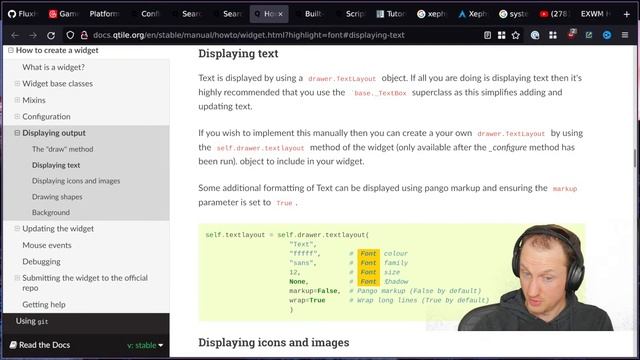This screenshot has height=360, width=640.
Task: Collapse 'How to create a widget' section
Action: click(x=11, y=50)
